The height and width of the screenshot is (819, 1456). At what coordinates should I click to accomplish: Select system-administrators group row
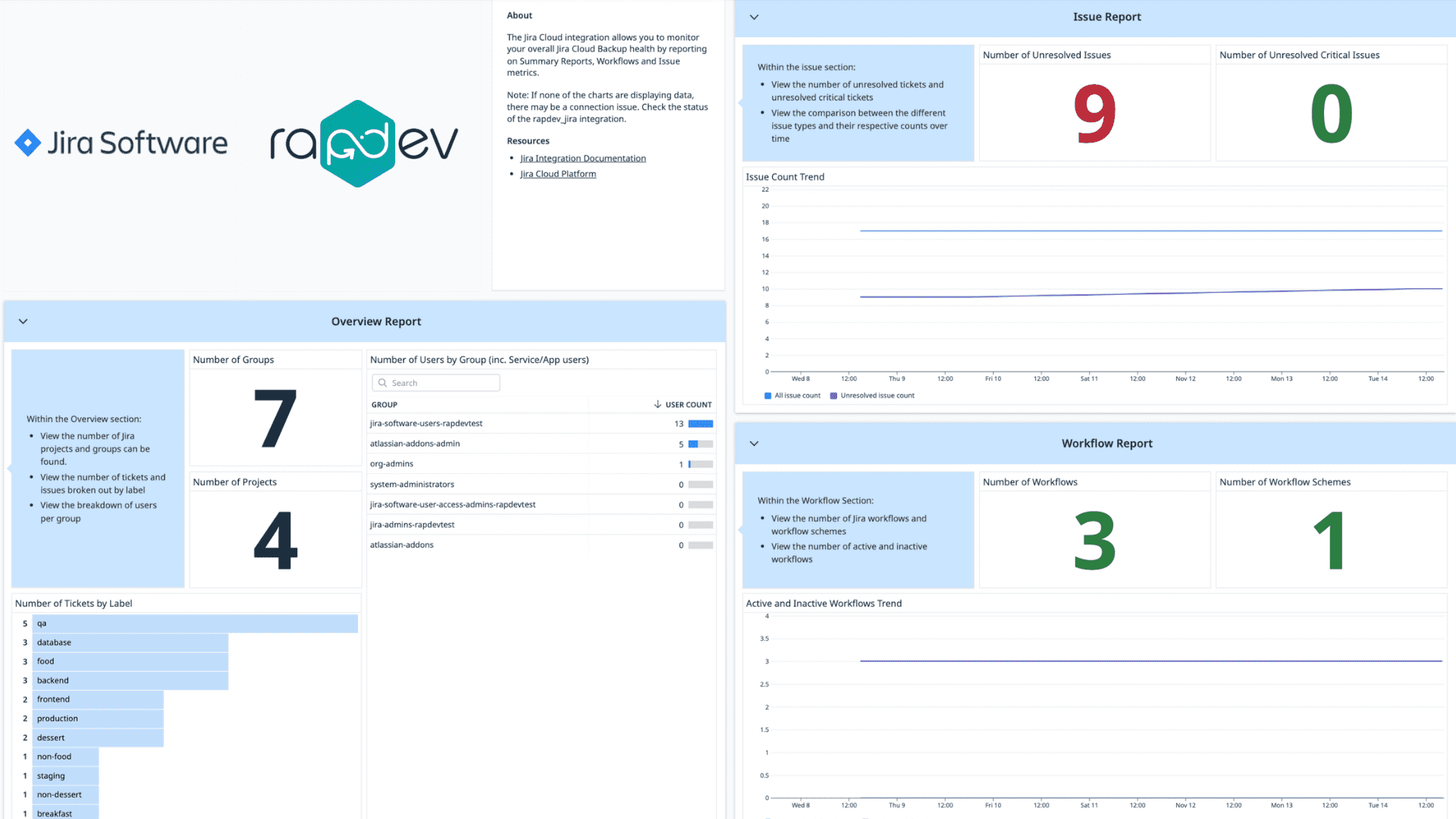tap(541, 485)
